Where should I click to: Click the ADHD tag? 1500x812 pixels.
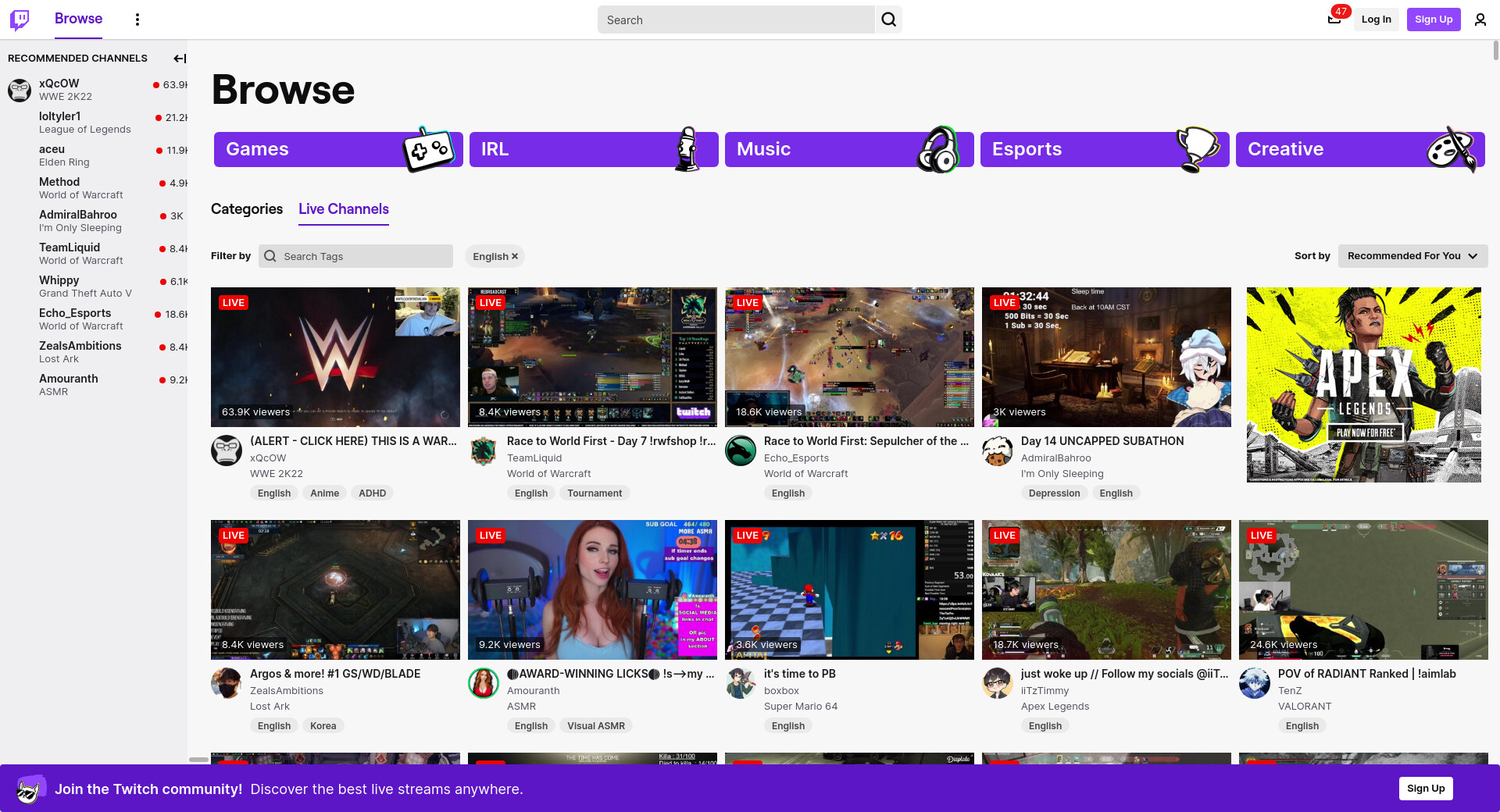point(372,493)
